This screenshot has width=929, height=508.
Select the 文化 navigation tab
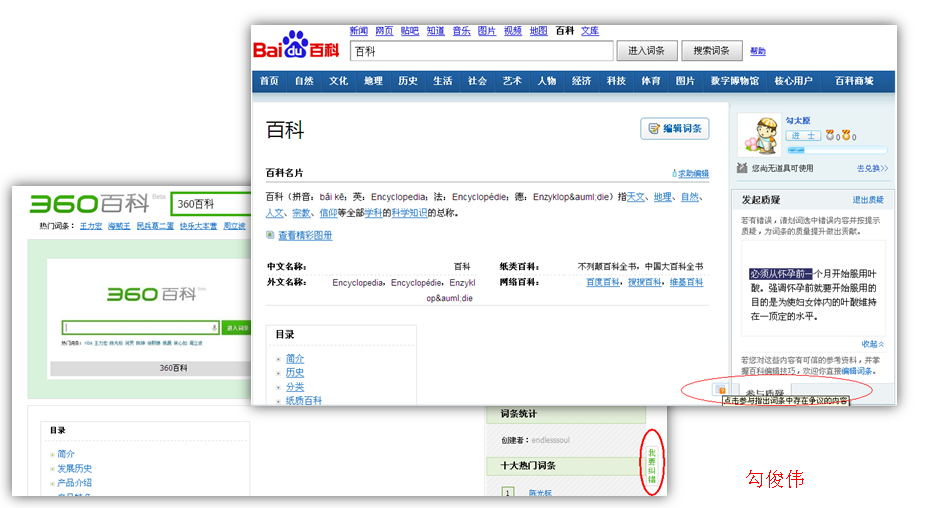click(x=338, y=81)
